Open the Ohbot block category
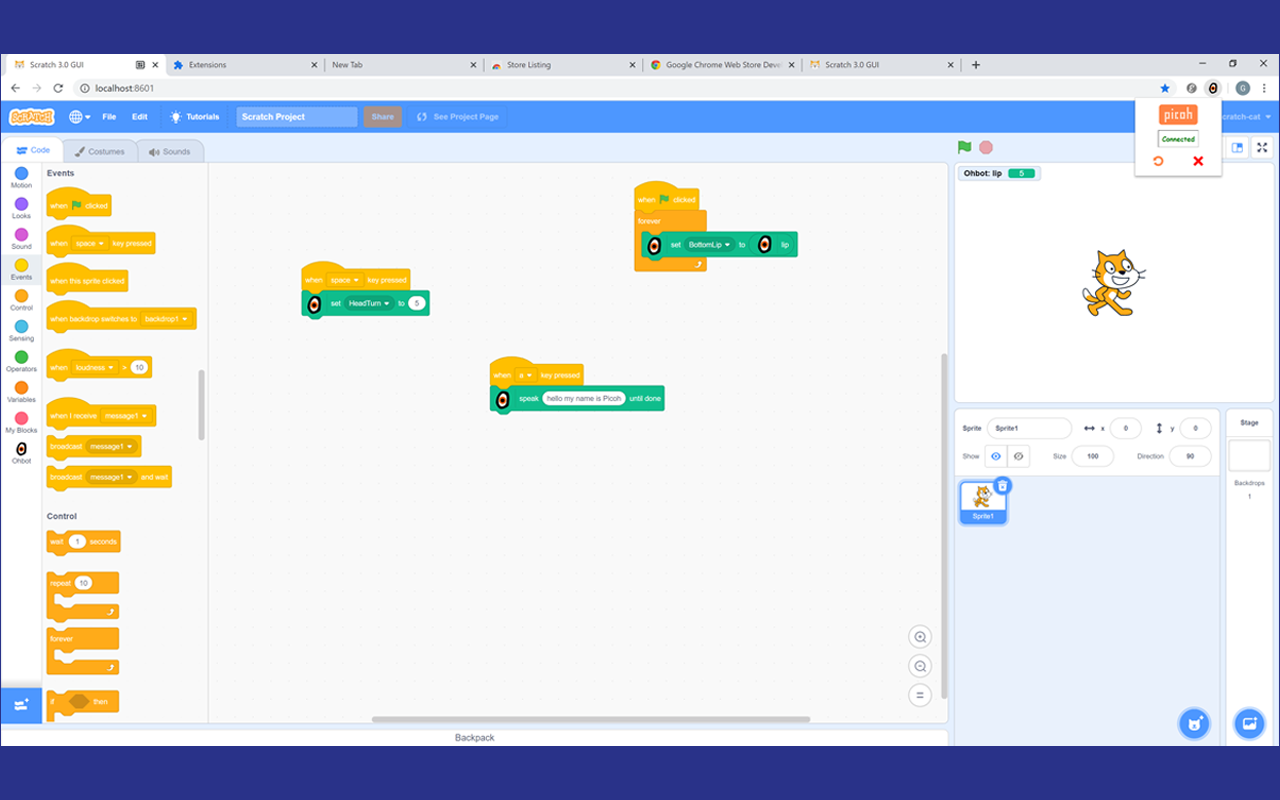 click(x=21, y=453)
